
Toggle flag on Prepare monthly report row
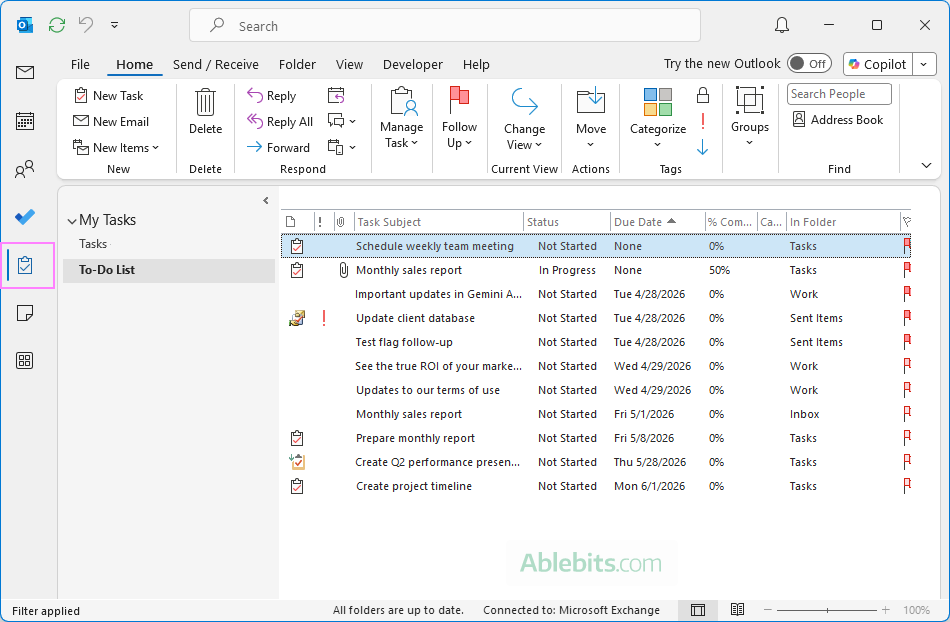coord(906,438)
